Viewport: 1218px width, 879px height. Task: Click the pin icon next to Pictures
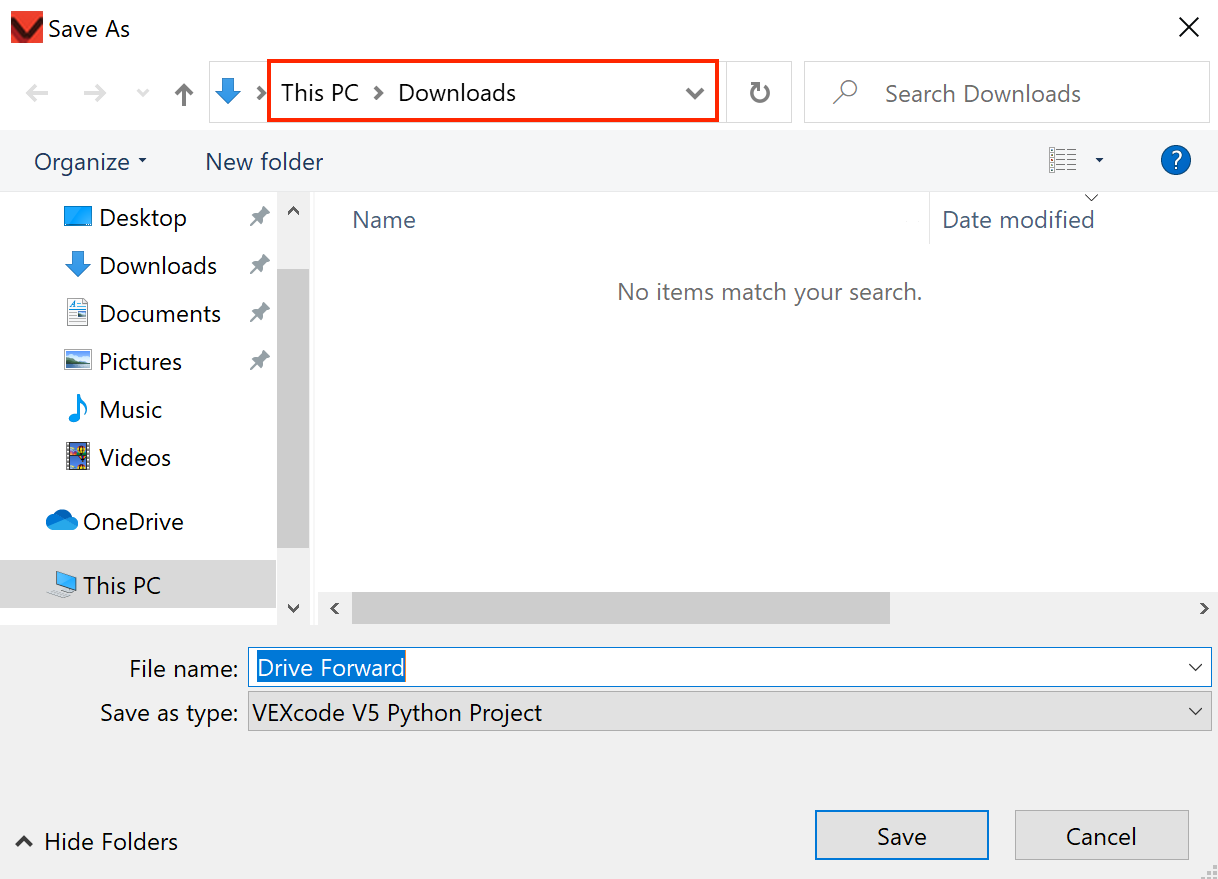pyautogui.click(x=259, y=361)
